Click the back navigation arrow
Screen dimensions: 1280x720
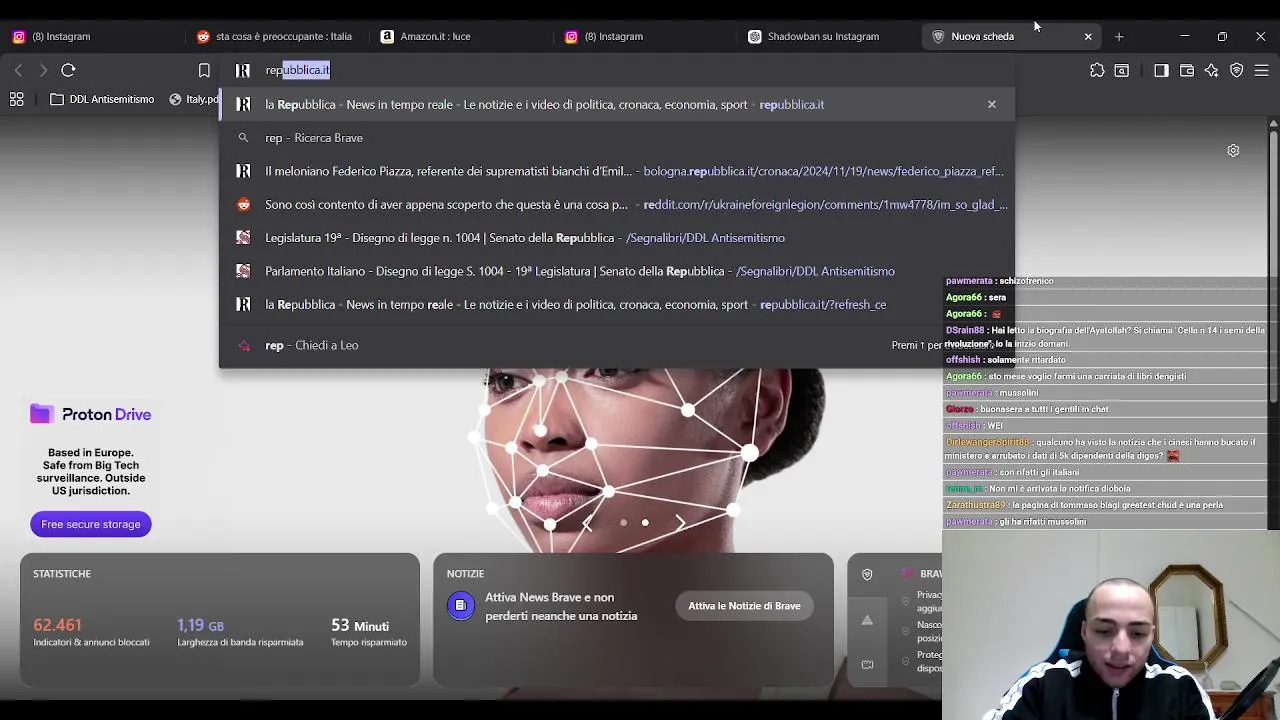18,70
